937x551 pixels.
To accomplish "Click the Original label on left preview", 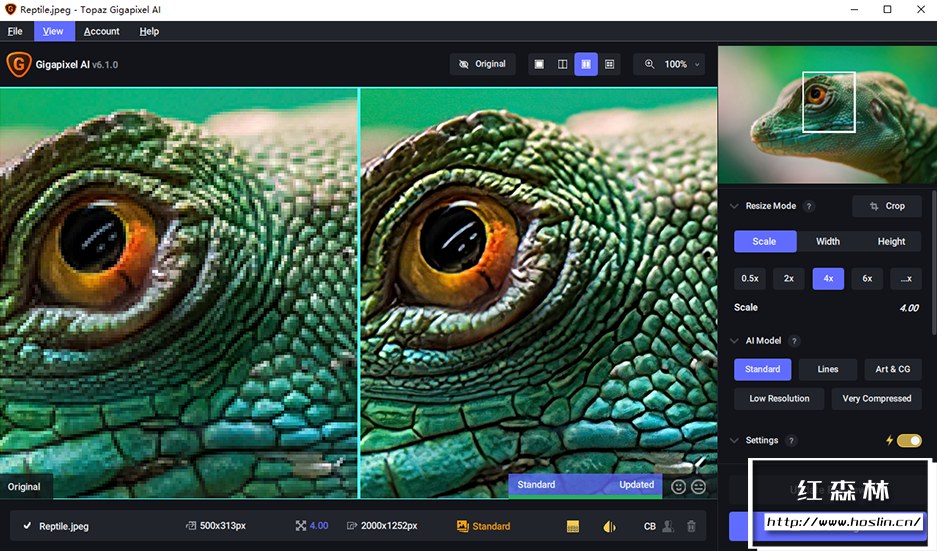I will 24,487.
